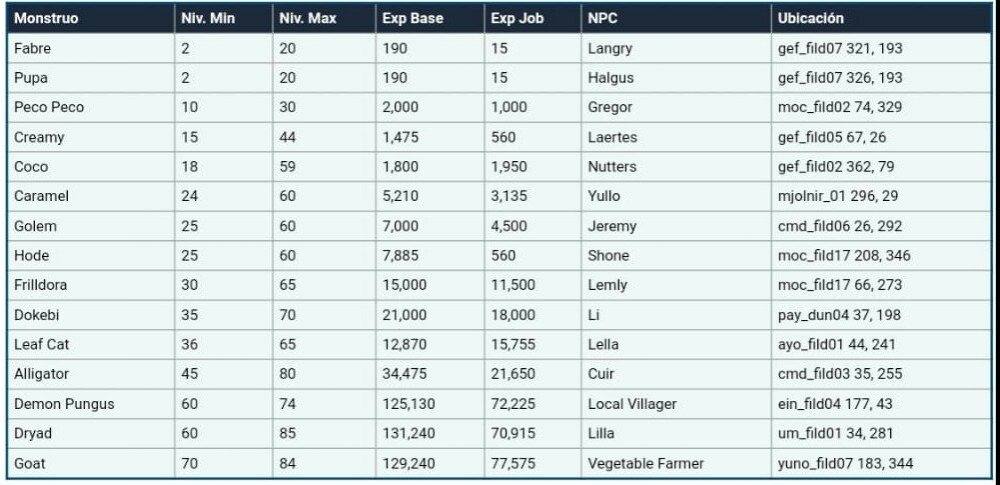The height and width of the screenshot is (485, 1000).
Task: Click the Peco Peco monster name
Action: coord(49,107)
